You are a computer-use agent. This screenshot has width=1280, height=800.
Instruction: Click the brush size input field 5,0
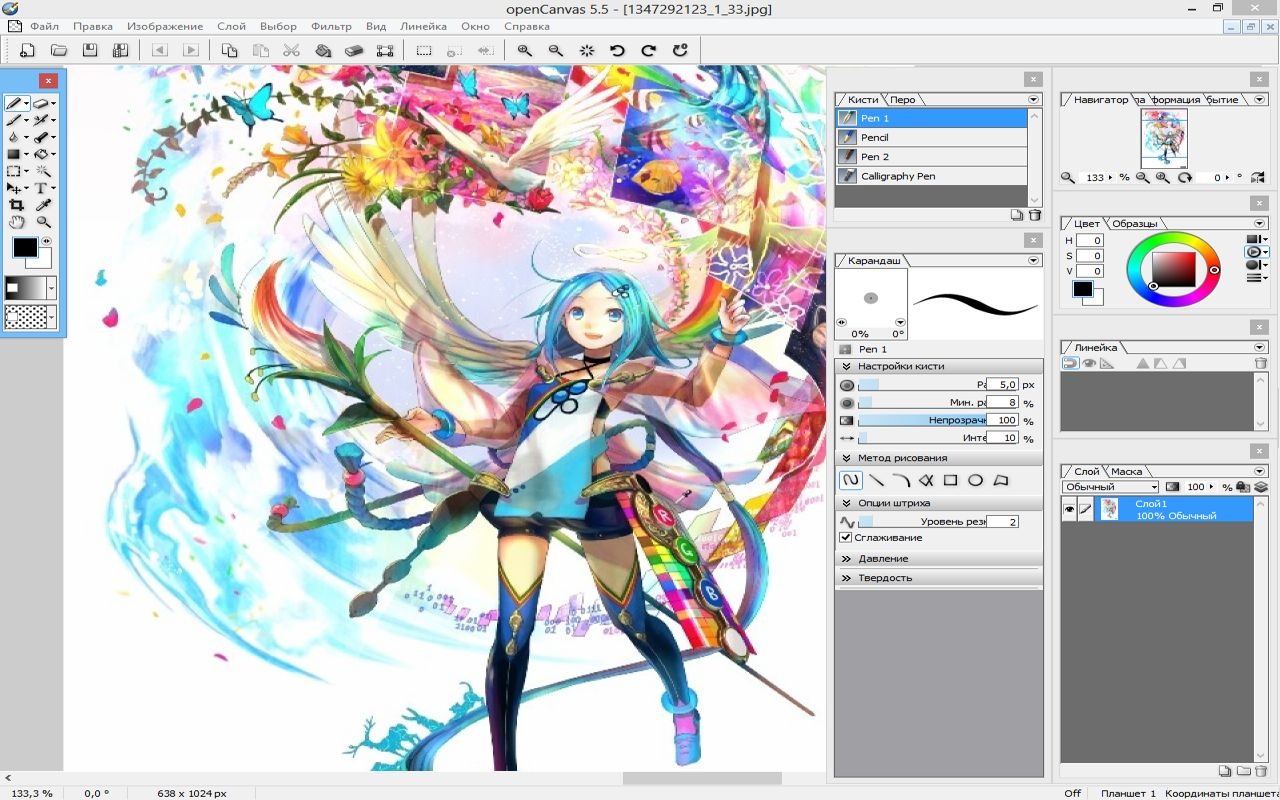[x=1003, y=384]
